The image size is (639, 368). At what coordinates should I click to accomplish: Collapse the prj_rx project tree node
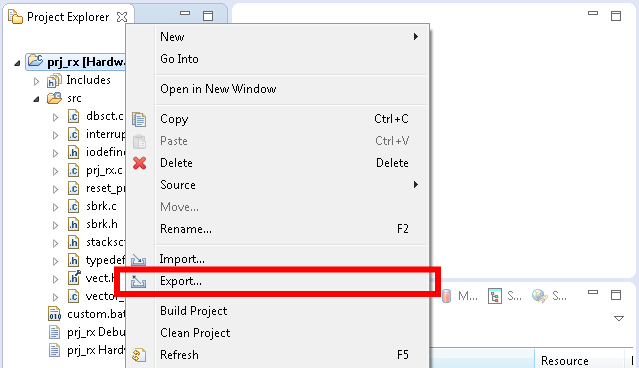click(x=17, y=63)
